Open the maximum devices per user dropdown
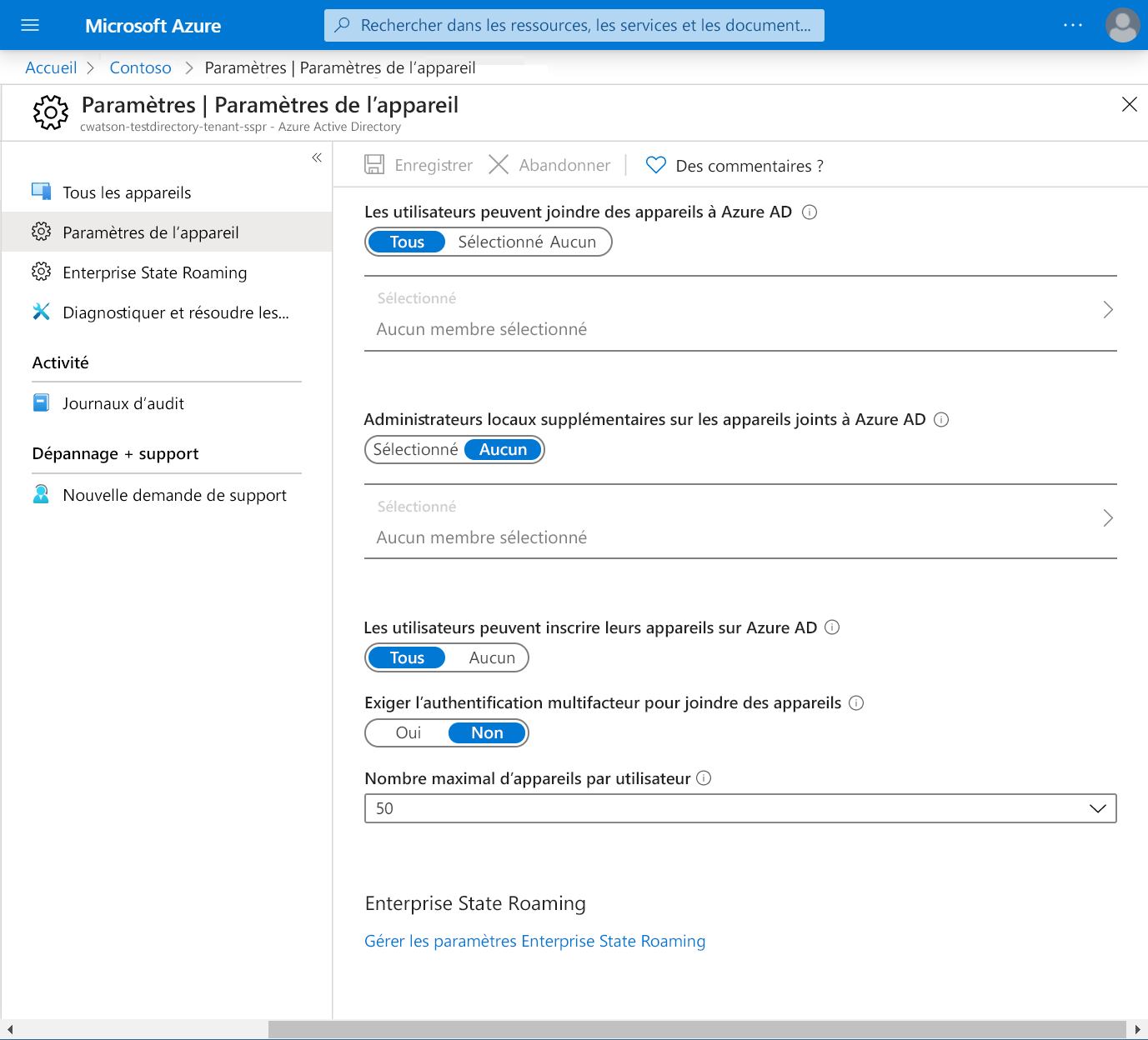 [740, 808]
